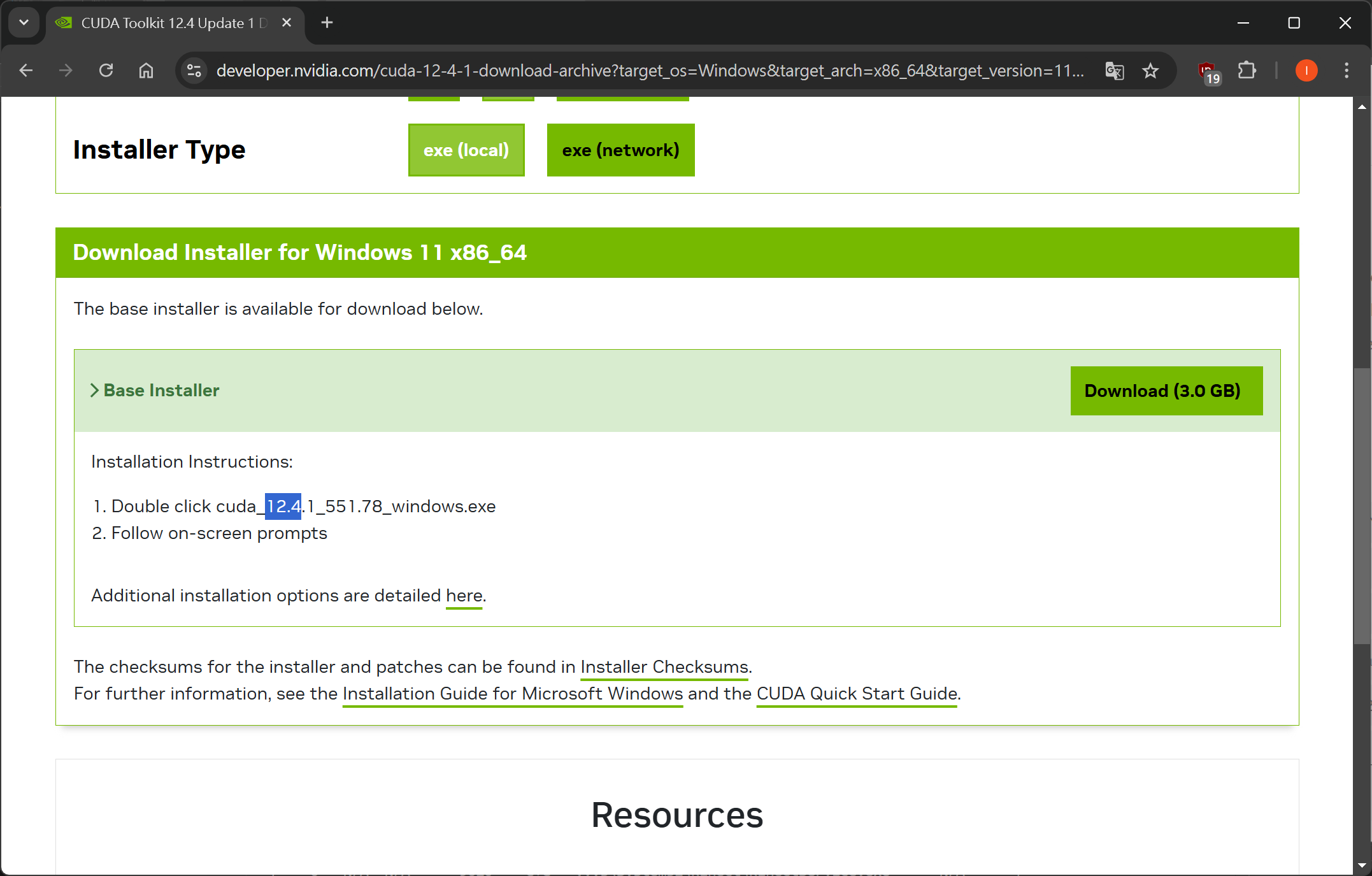Open site information icon in address bar

pyautogui.click(x=194, y=70)
